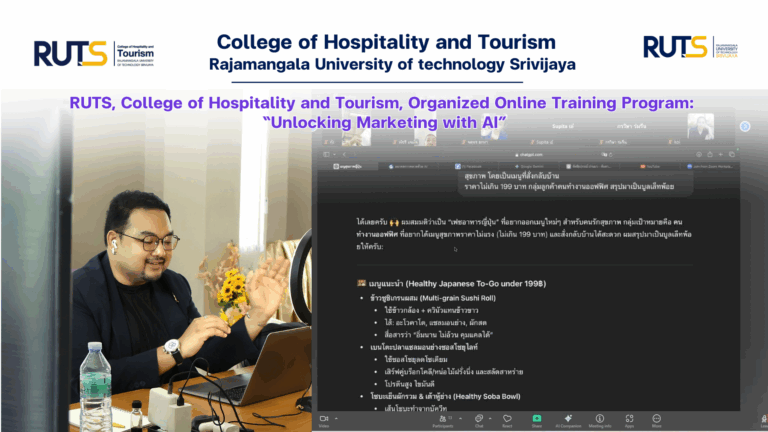Expand the caret next to Chat

[490, 419]
